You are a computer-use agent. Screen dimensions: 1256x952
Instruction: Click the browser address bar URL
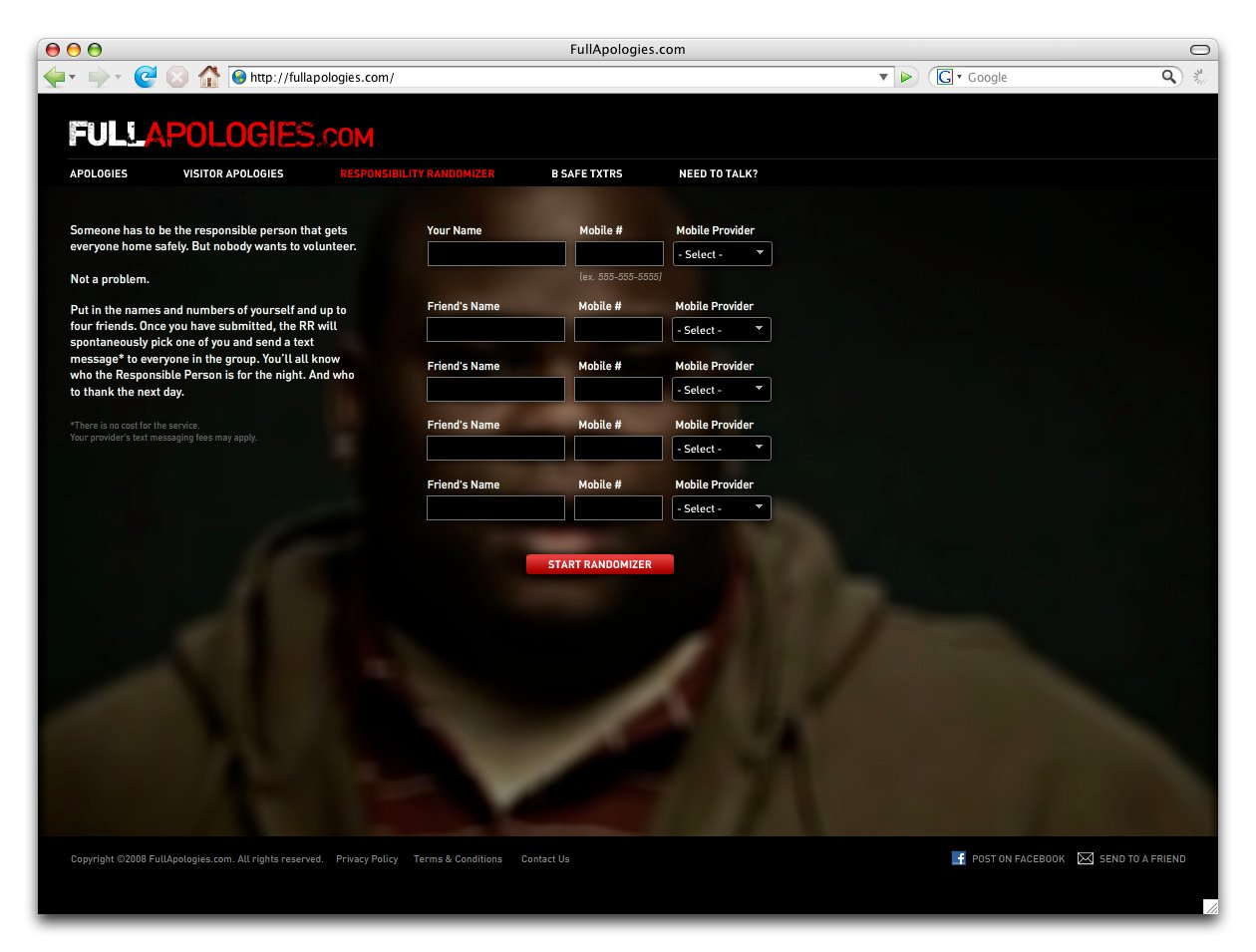click(322, 77)
